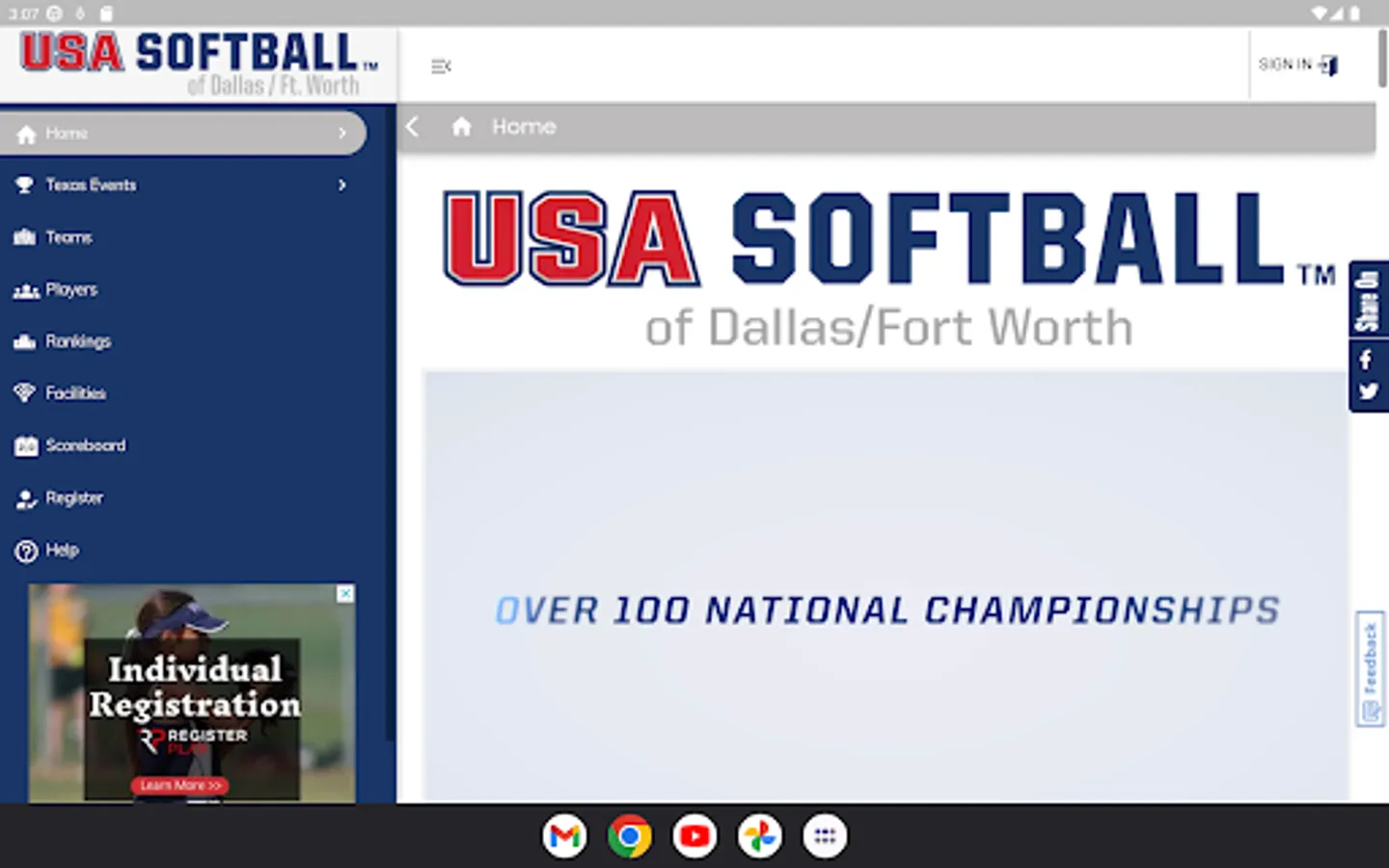Viewport: 1389px width, 868px height.
Task: Close the Individual Registration ad
Action: [345, 593]
